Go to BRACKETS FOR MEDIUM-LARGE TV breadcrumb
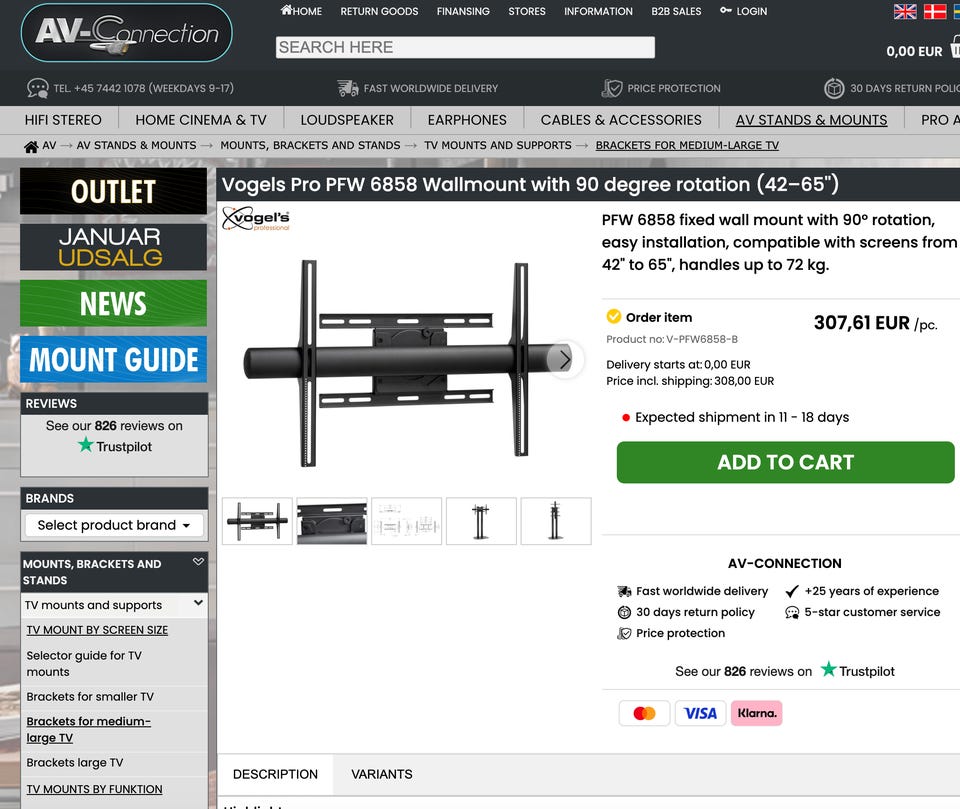This screenshot has width=960, height=809. click(x=687, y=146)
